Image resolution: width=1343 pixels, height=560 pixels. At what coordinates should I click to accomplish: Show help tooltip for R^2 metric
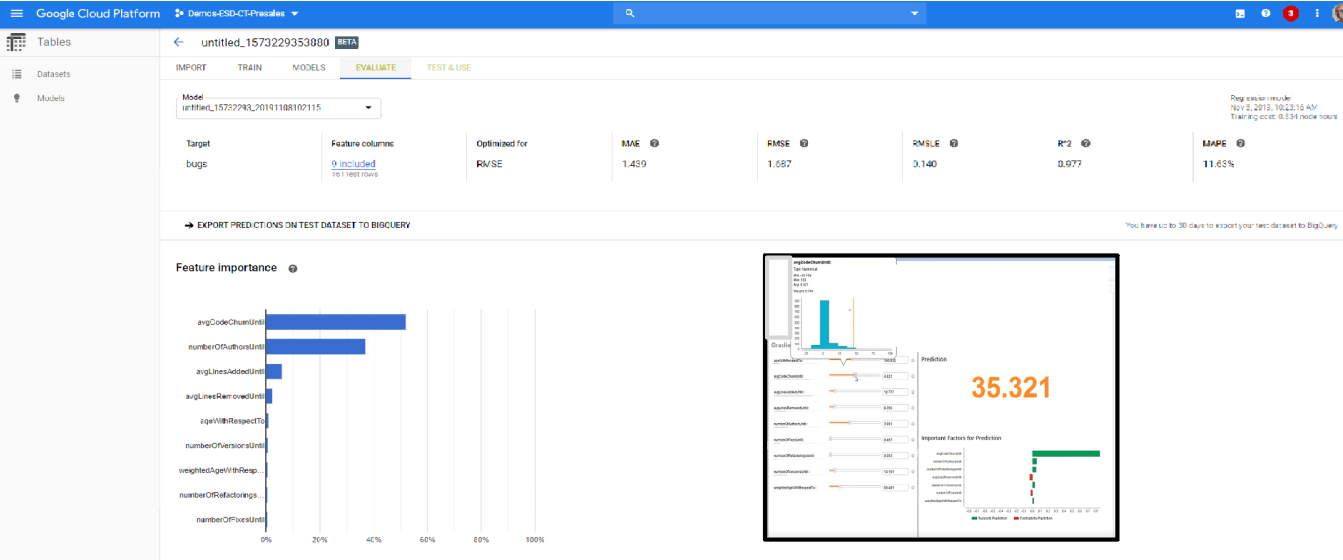click(1086, 143)
